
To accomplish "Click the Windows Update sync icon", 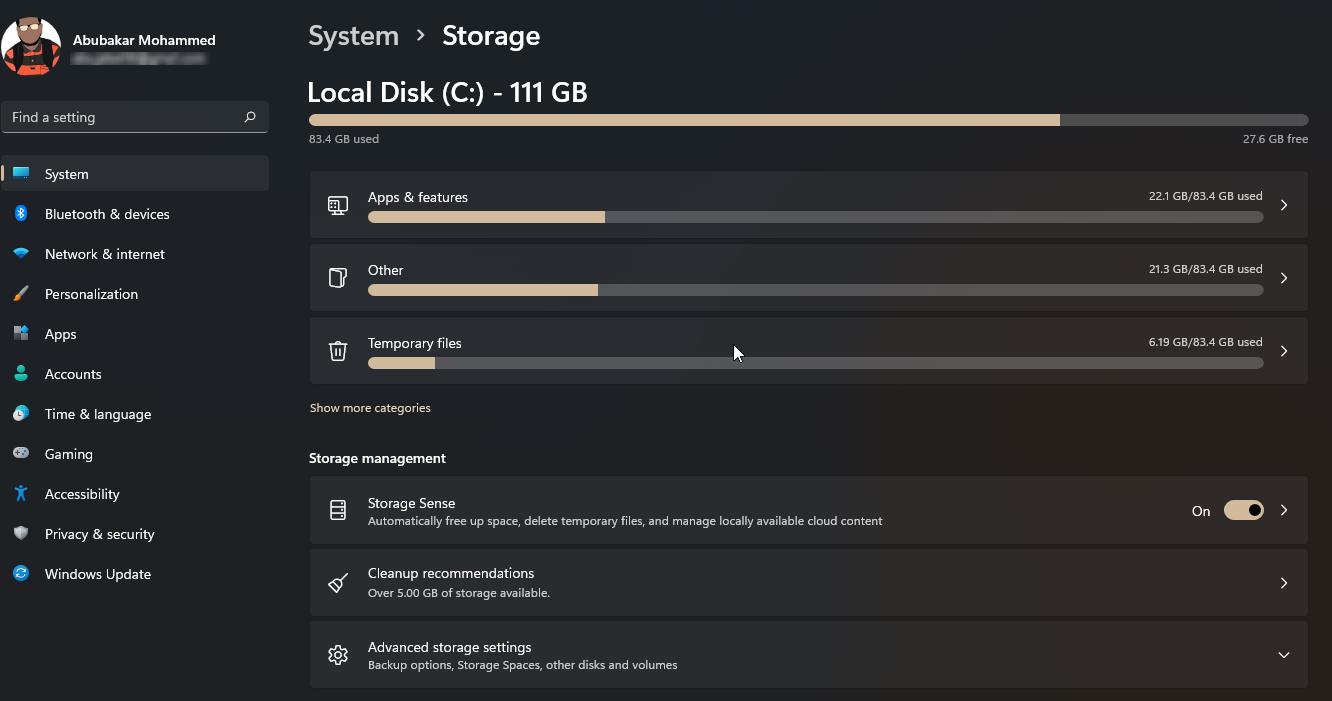I will pos(21,574).
